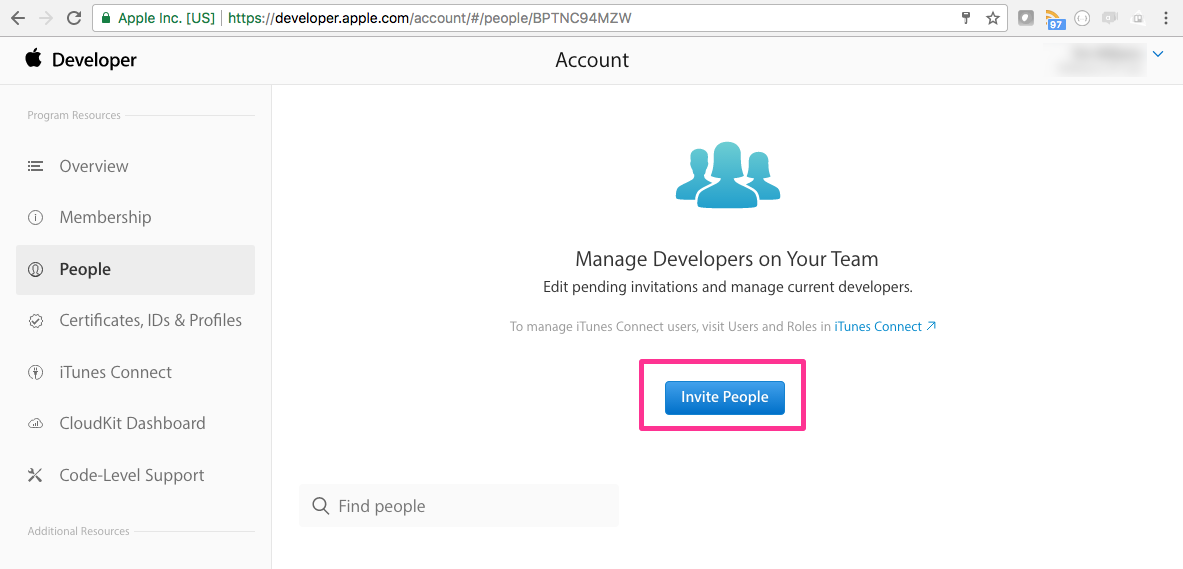Click the Invite People button
Image resolution: width=1183 pixels, height=569 pixels.
[724, 397]
